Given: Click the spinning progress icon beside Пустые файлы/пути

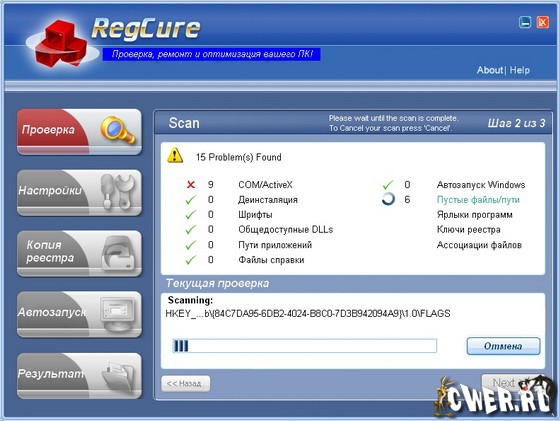Looking at the screenshot, I should [388, 199].
